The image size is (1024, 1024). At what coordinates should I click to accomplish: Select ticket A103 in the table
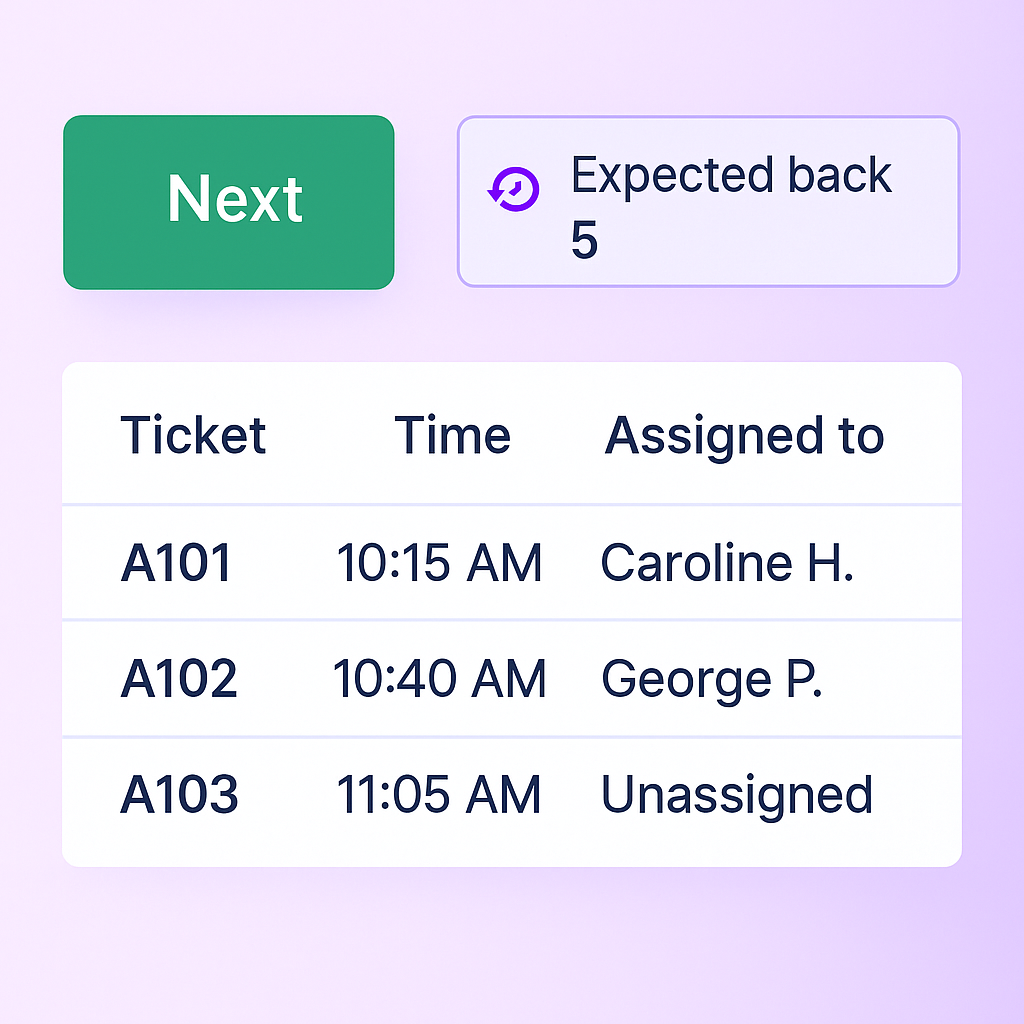179,796
